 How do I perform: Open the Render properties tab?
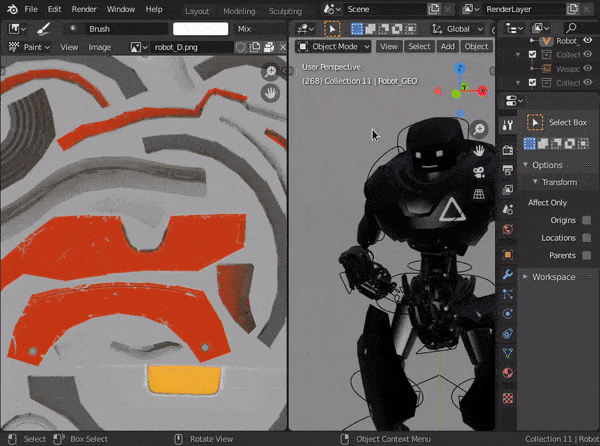[508, 150]
